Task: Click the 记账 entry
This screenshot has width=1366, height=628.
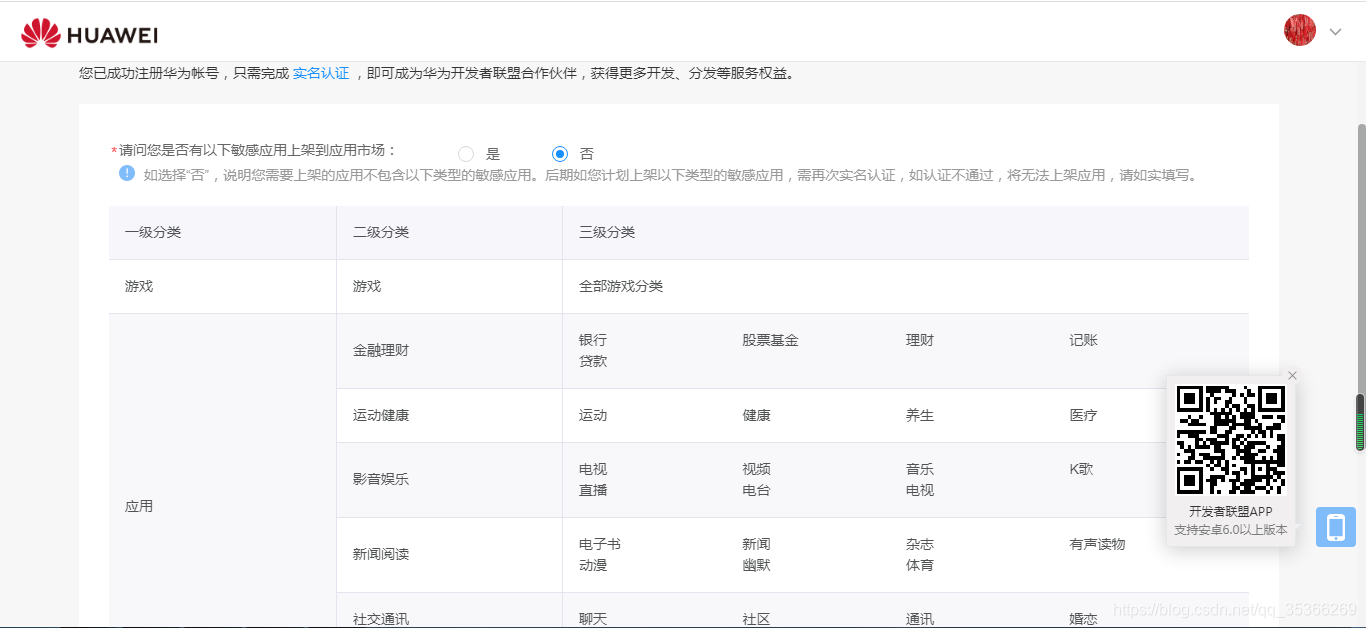Action: [x=1083, y=340]
